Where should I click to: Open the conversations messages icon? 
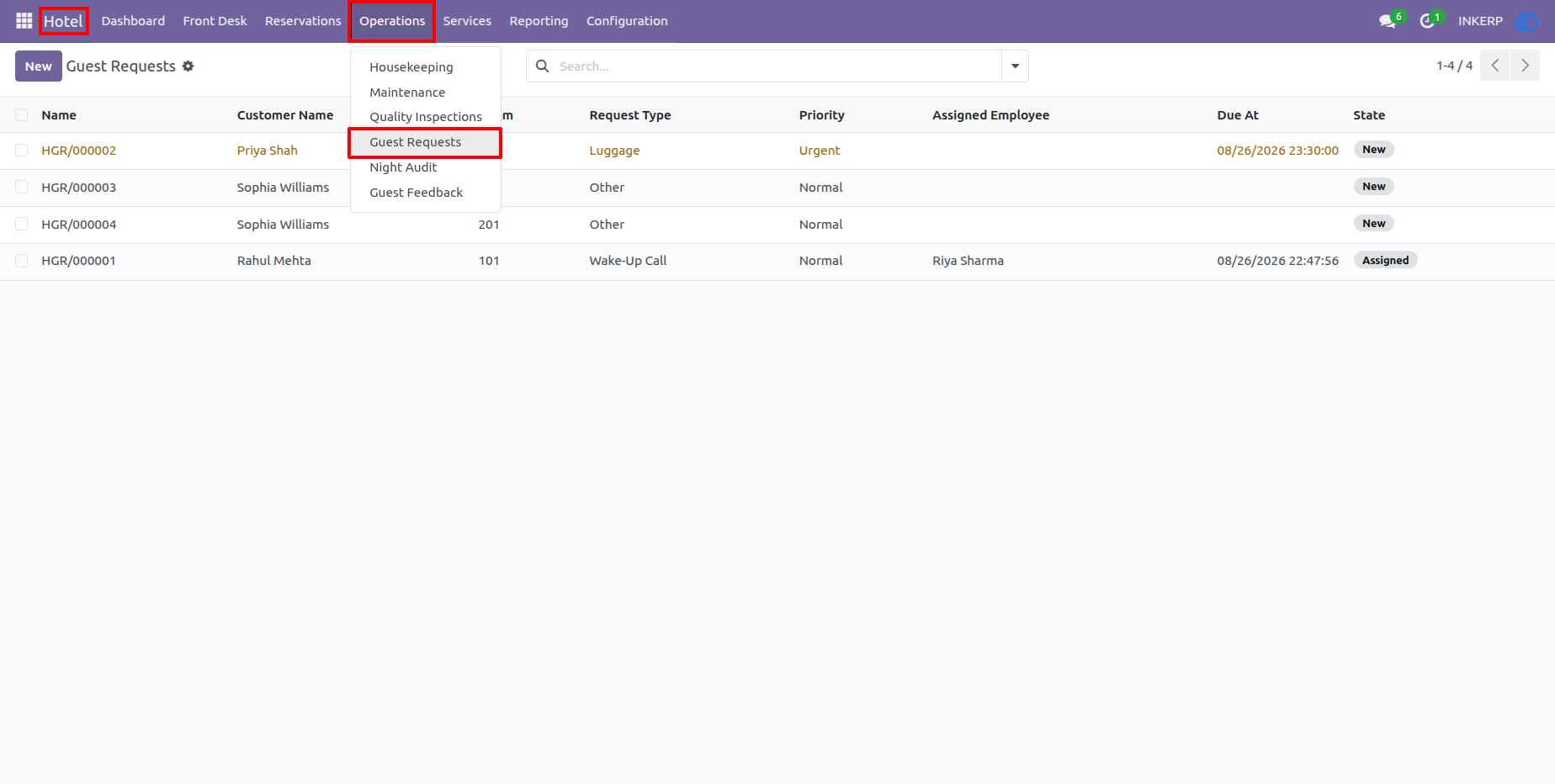coord(1388,21)
